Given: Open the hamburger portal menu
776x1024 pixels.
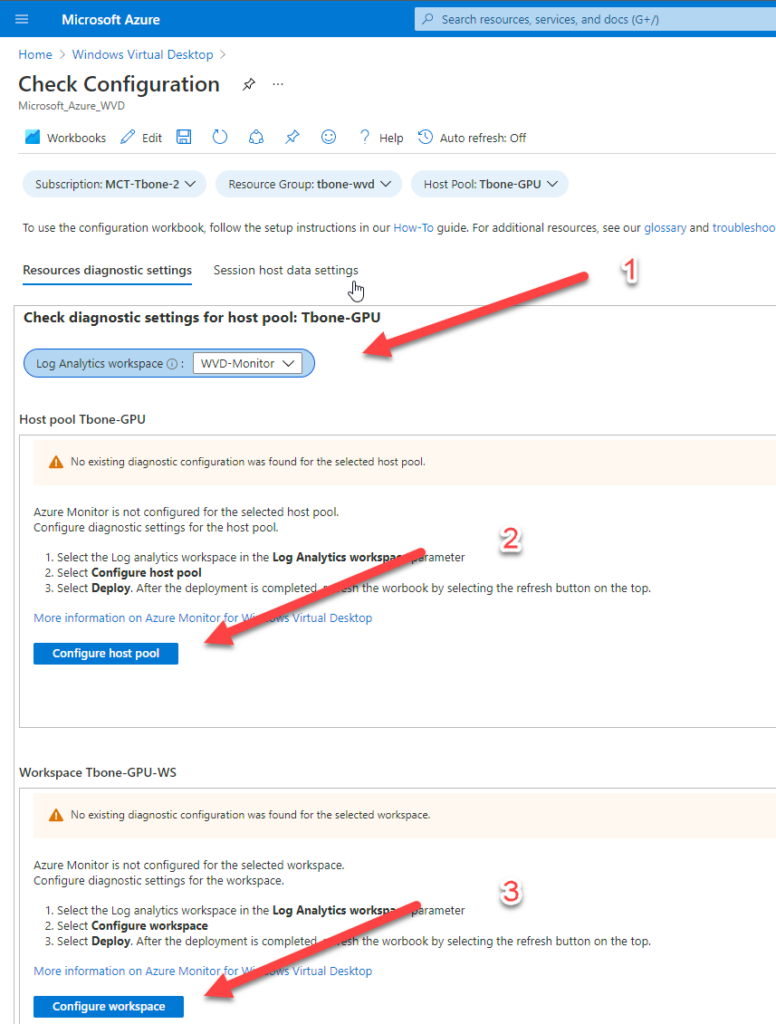Looking at the screenshot, I should 22,19.
